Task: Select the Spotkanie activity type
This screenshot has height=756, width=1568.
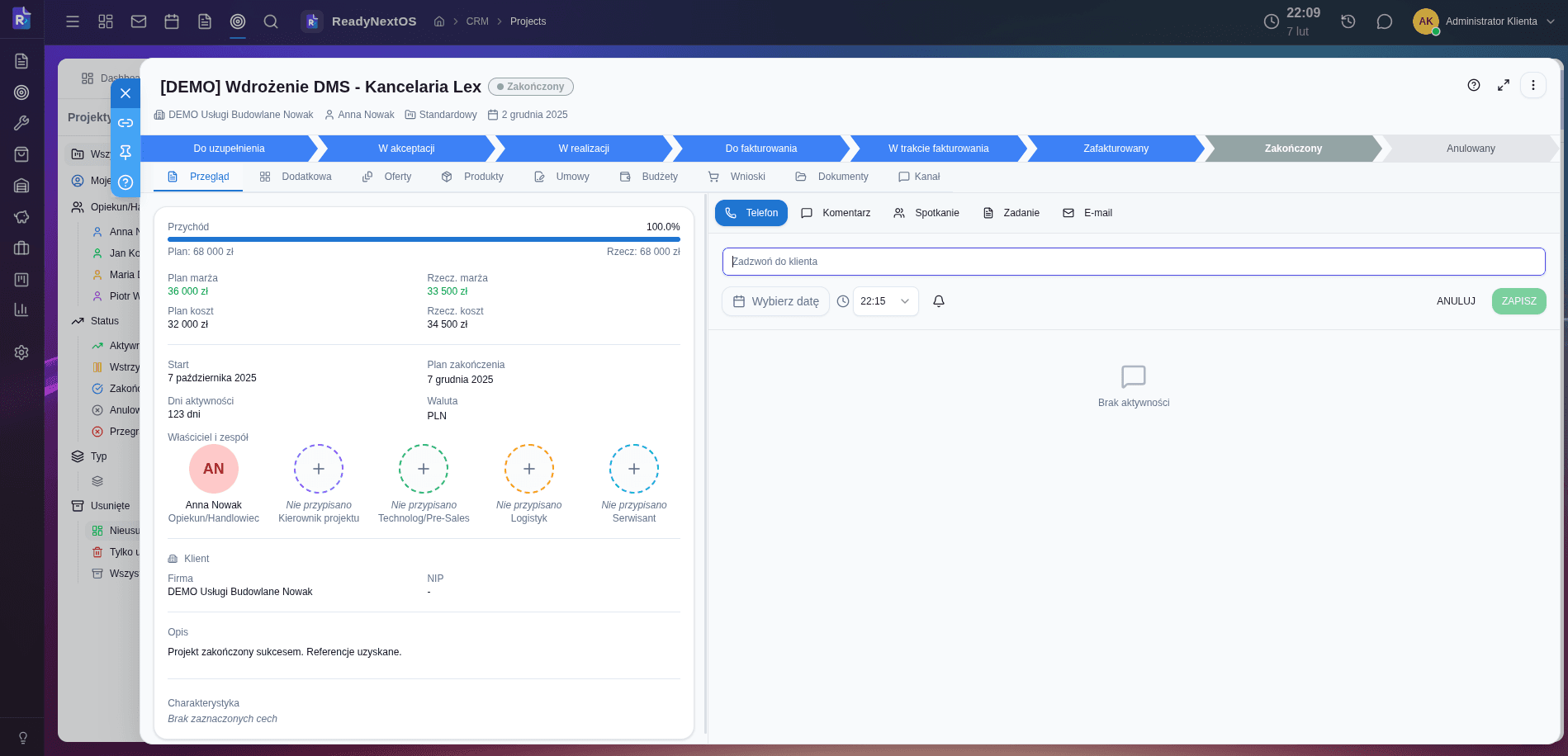Action: (926, 213)
